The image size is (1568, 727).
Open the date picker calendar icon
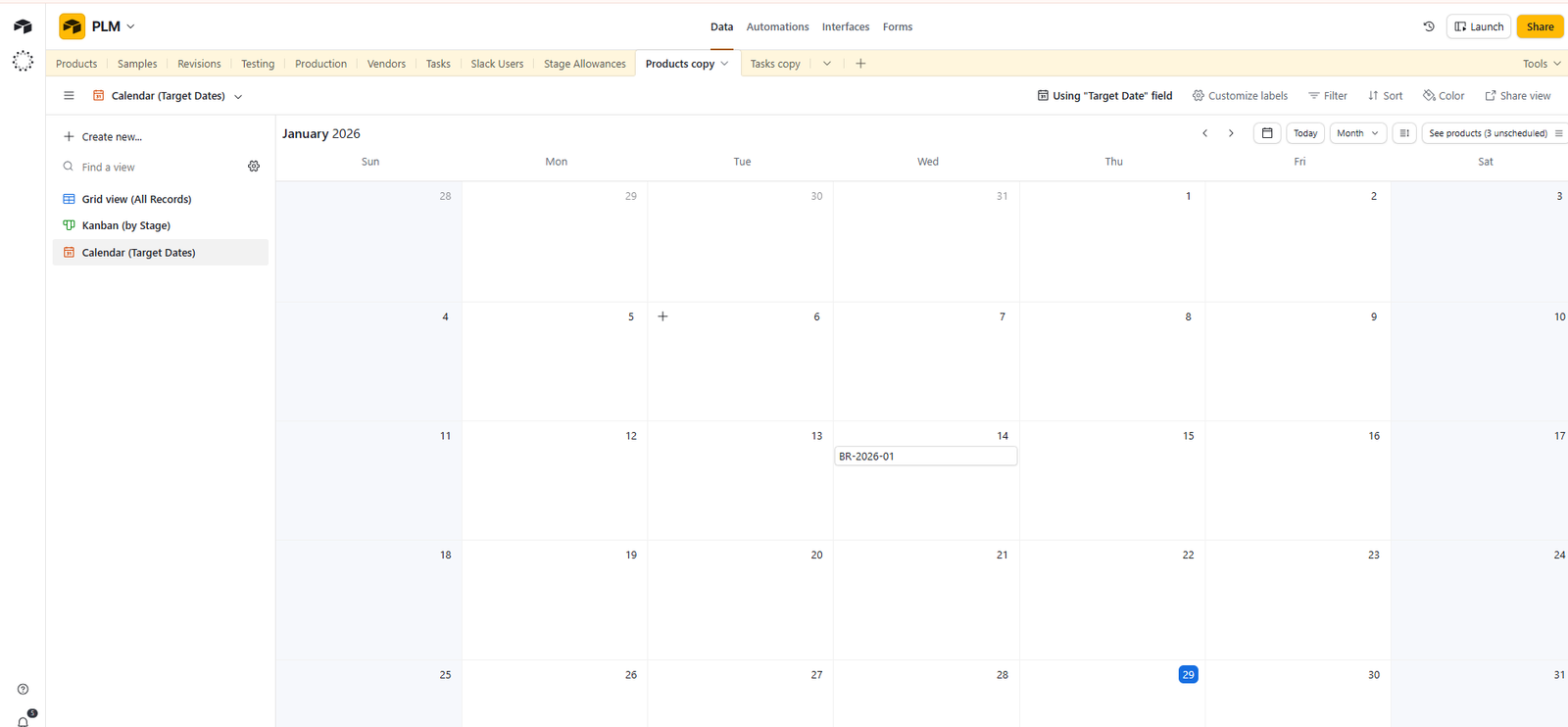(1267, 133)
